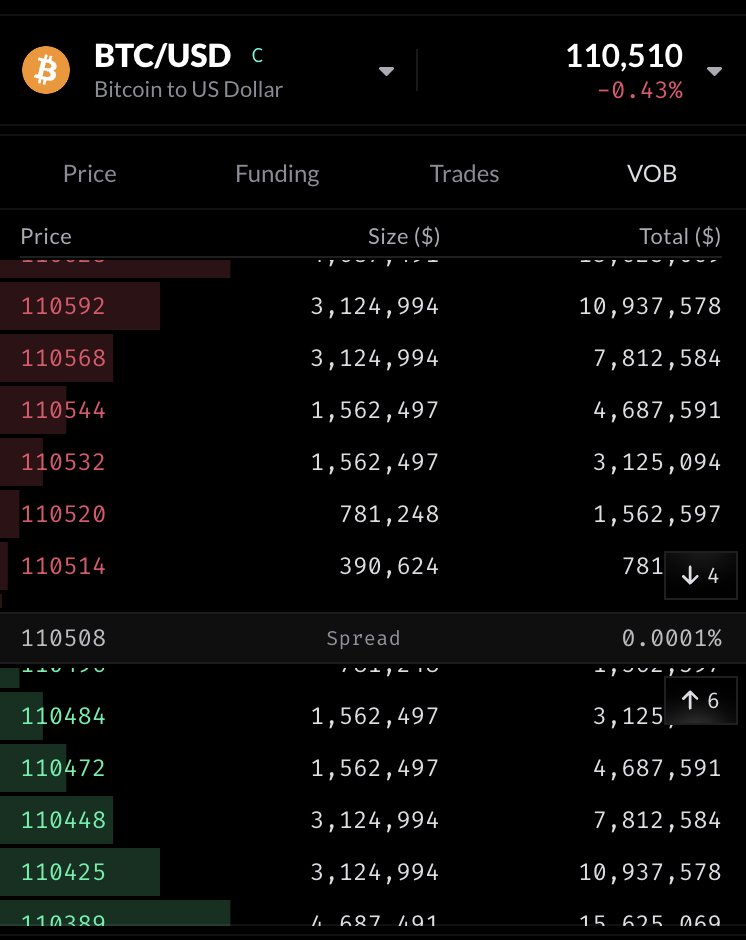Select the VOB tab
Screen dimensions: 746x940
(652, 174)
